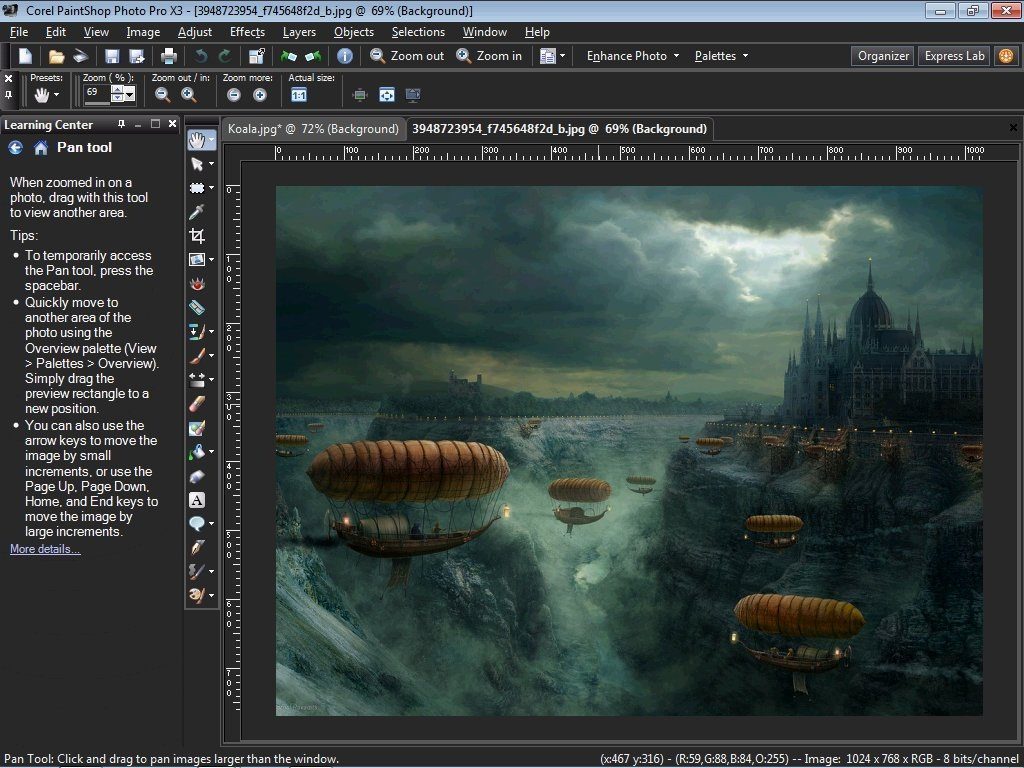
Task: Open the Enhance Photo dropdown
Action: pyautogui.click(x=632, y=56)
